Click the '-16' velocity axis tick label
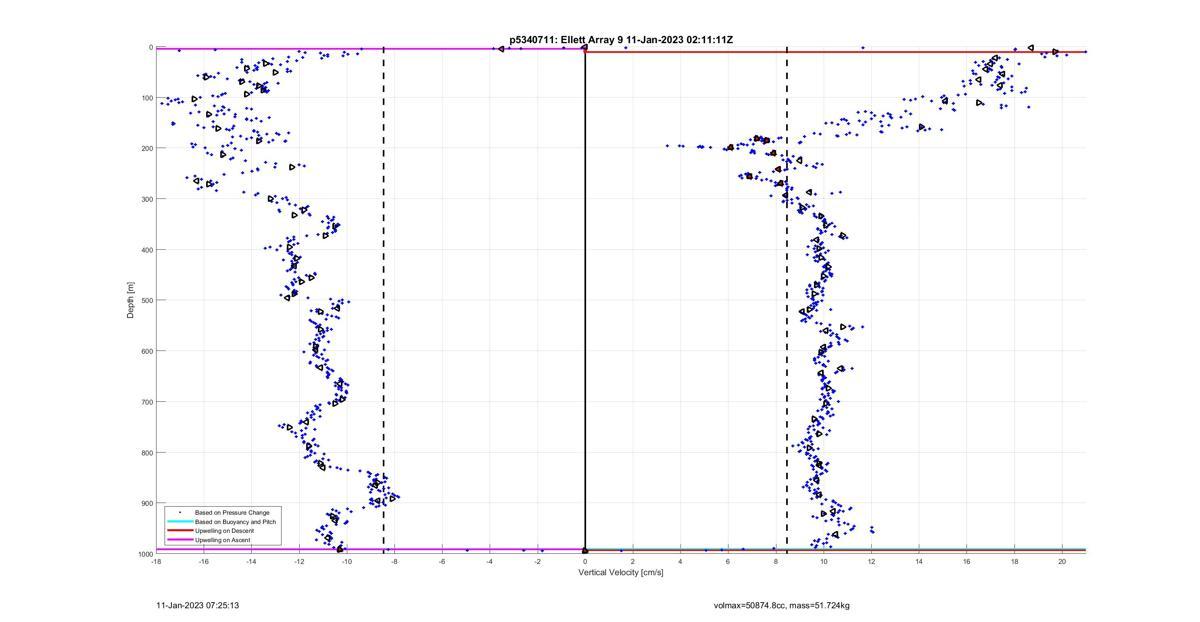 click(x=204, y=562)
